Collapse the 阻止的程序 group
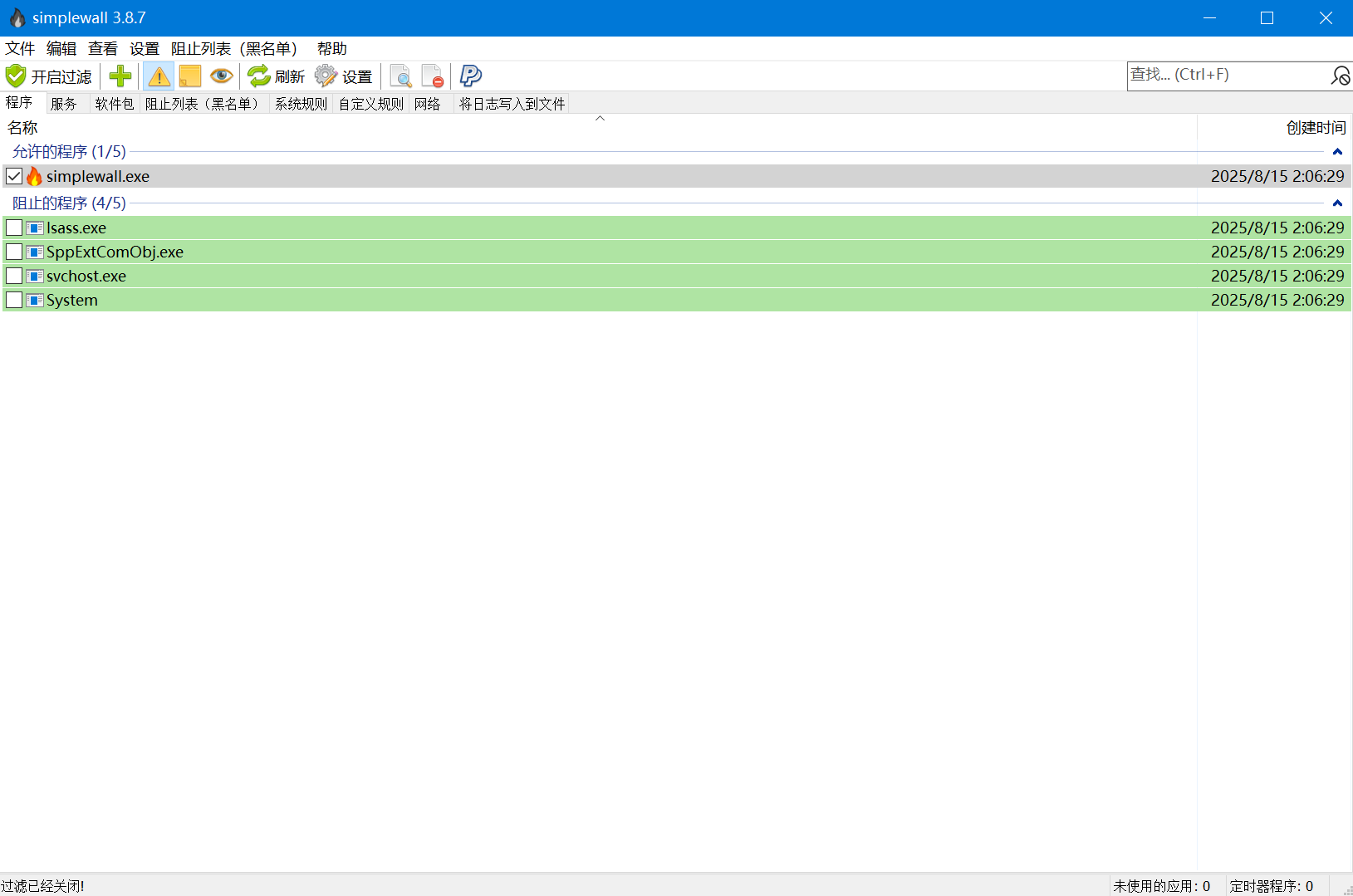 click(x=1336, y=203)
